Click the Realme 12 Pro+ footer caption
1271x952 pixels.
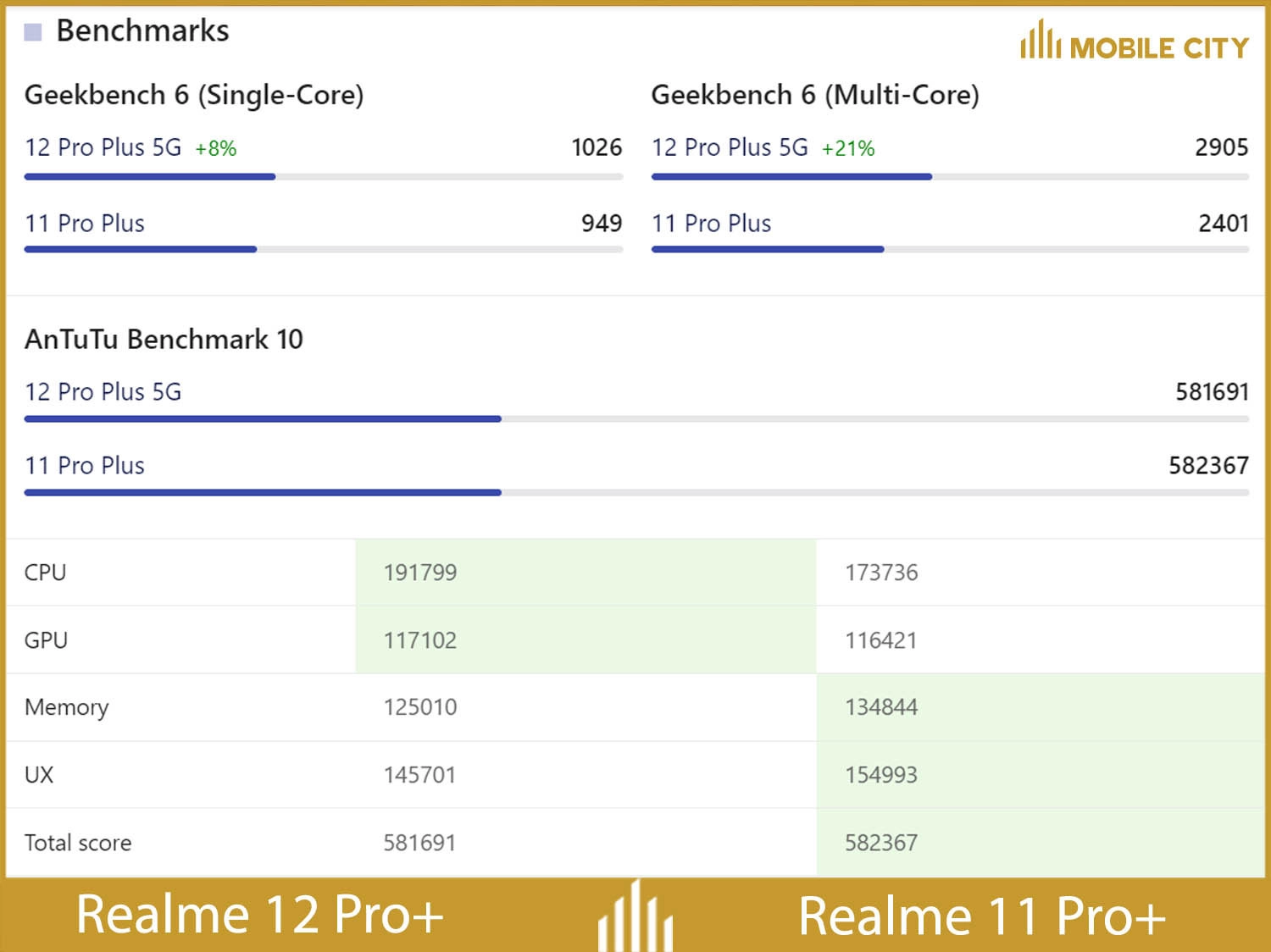click(x=260, y=915)
